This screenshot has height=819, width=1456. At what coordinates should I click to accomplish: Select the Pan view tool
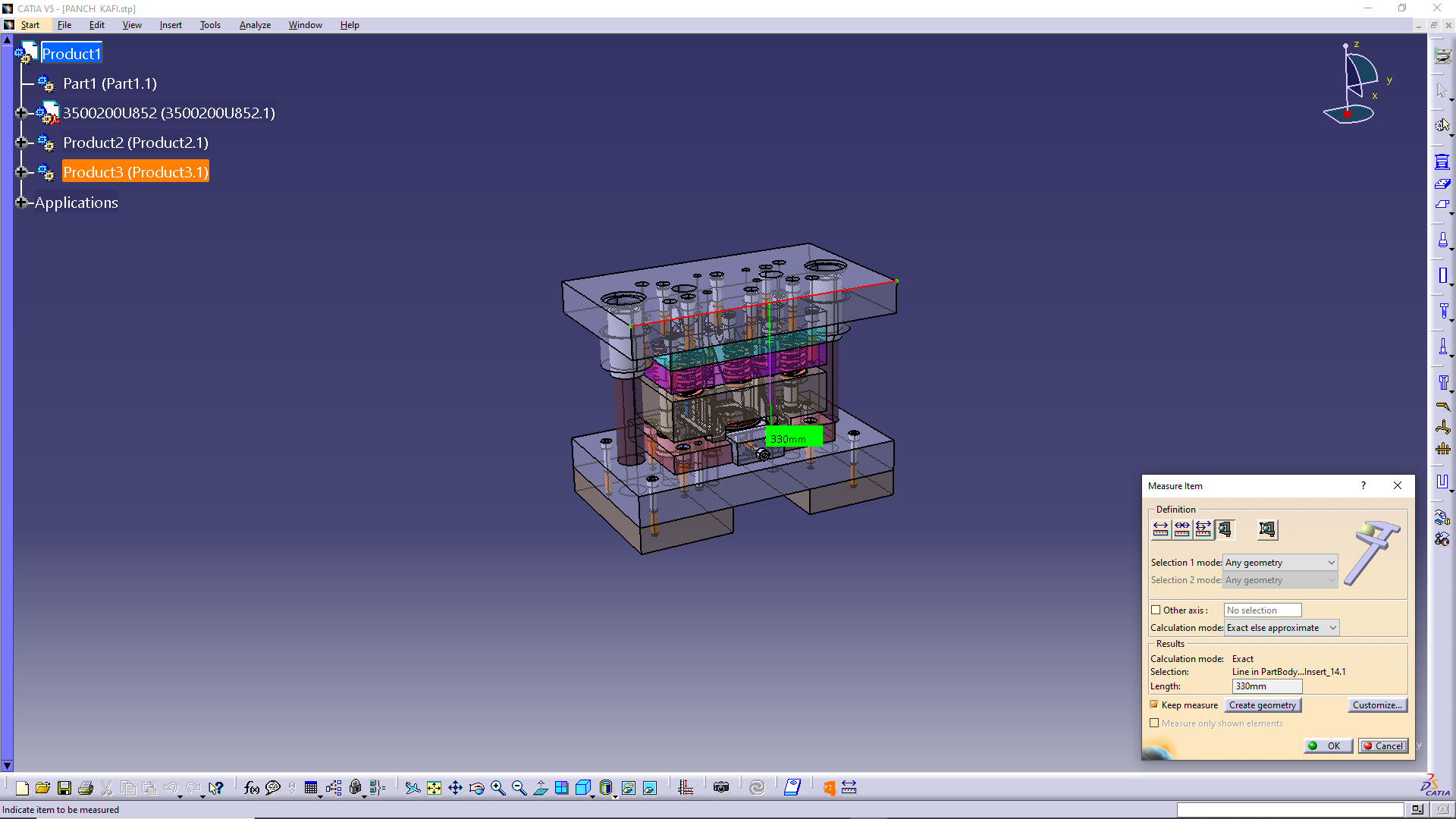pos(455,788)
